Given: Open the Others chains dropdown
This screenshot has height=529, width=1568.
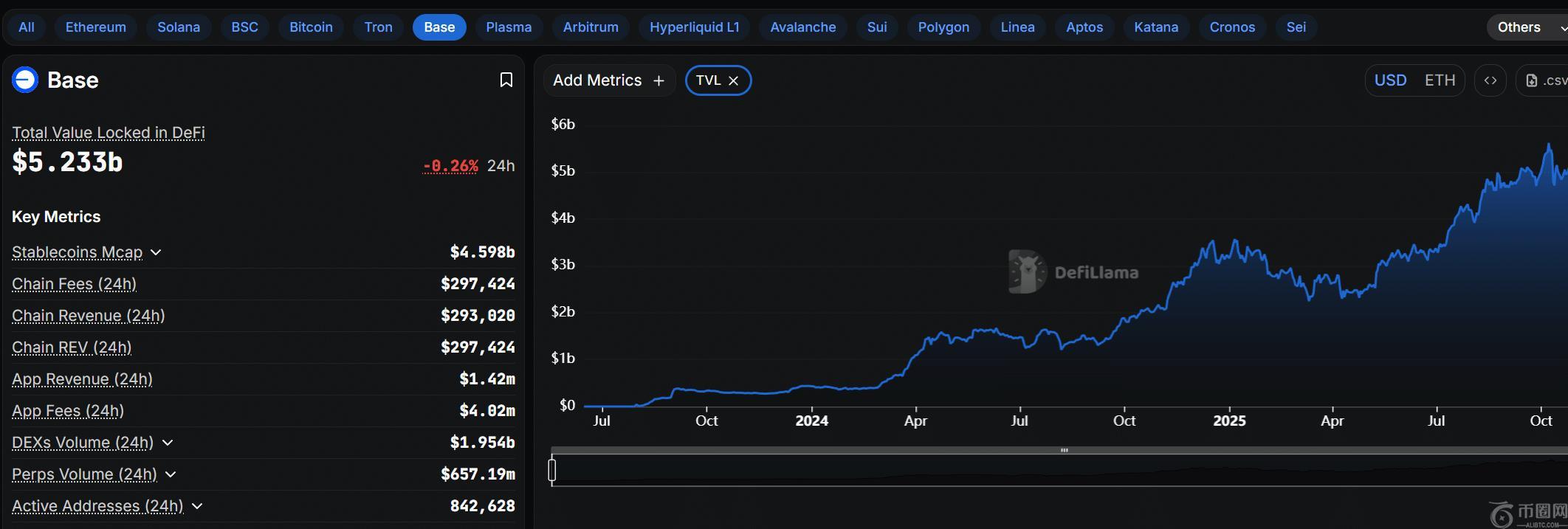Looking at the screenshot, I should point(1527,27).
